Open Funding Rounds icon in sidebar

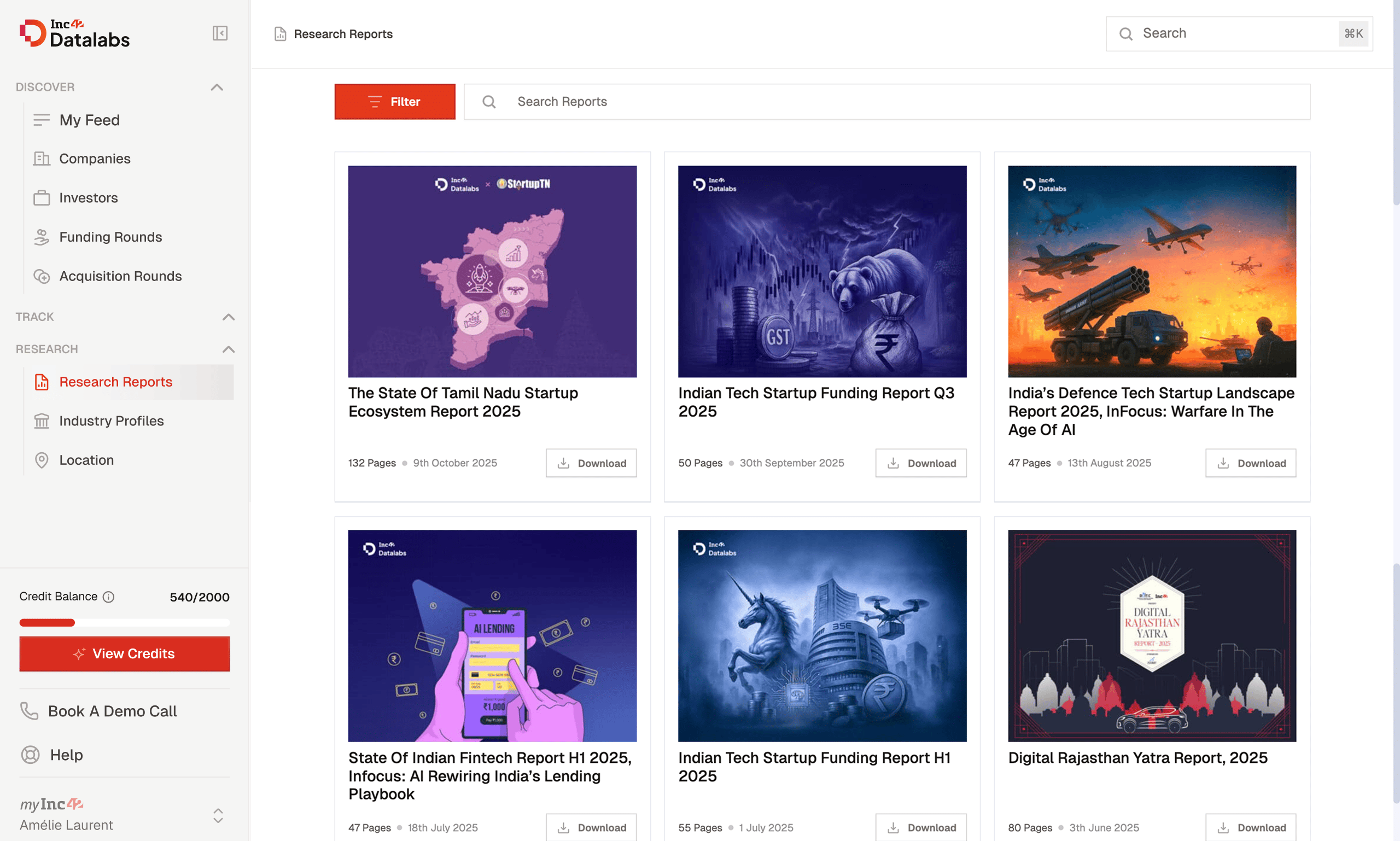[42, 237]
